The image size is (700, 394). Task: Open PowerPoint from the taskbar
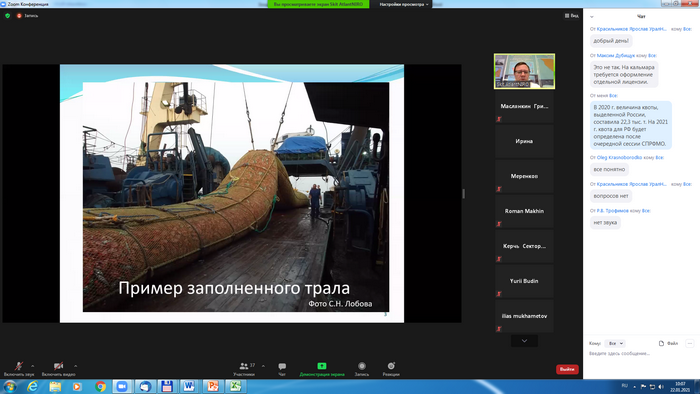[212, 386]
